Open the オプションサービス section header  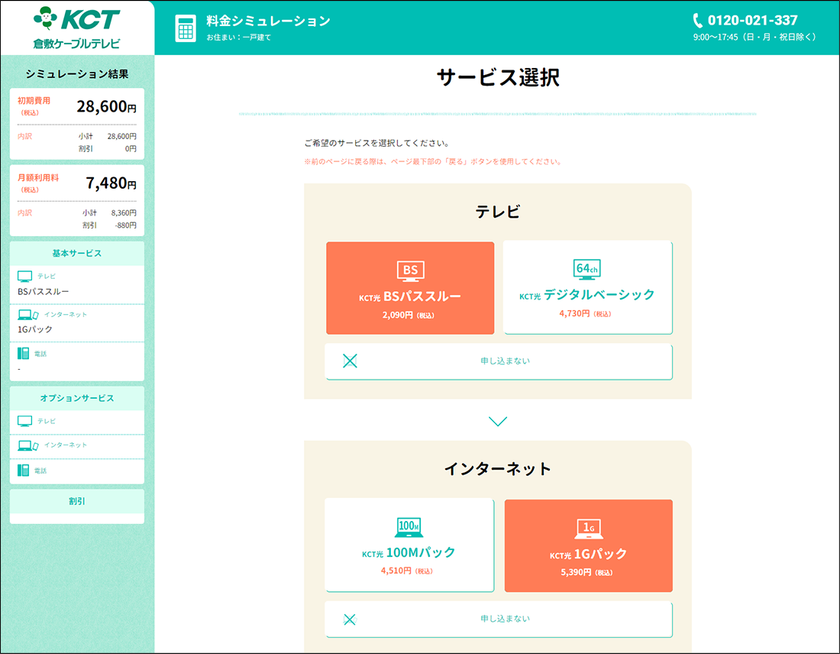[x=77, y=398]
